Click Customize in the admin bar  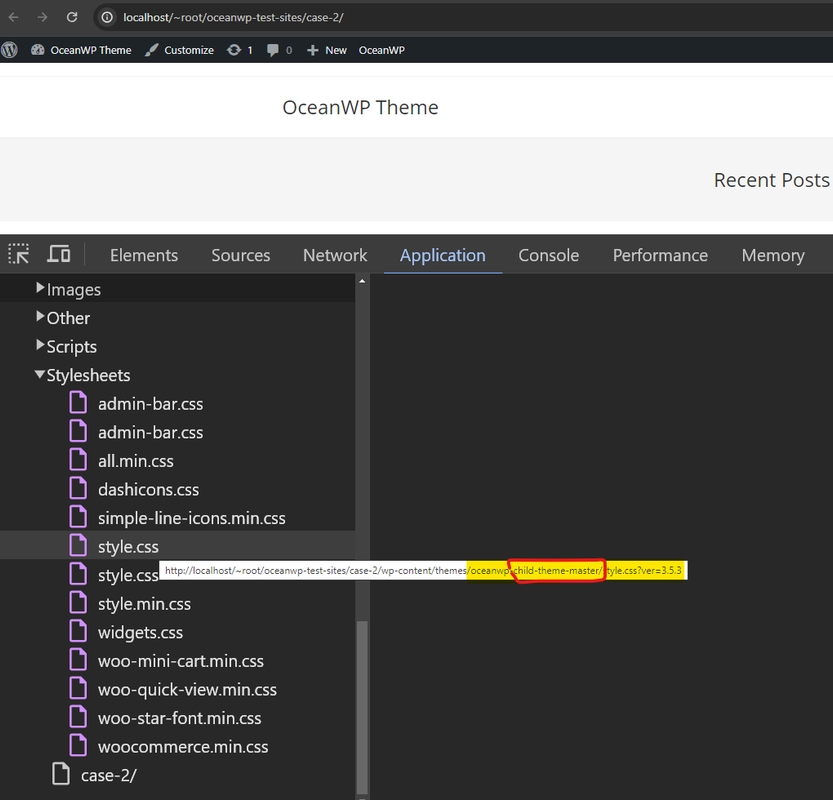pyautogui.click(x=179, y=50)
